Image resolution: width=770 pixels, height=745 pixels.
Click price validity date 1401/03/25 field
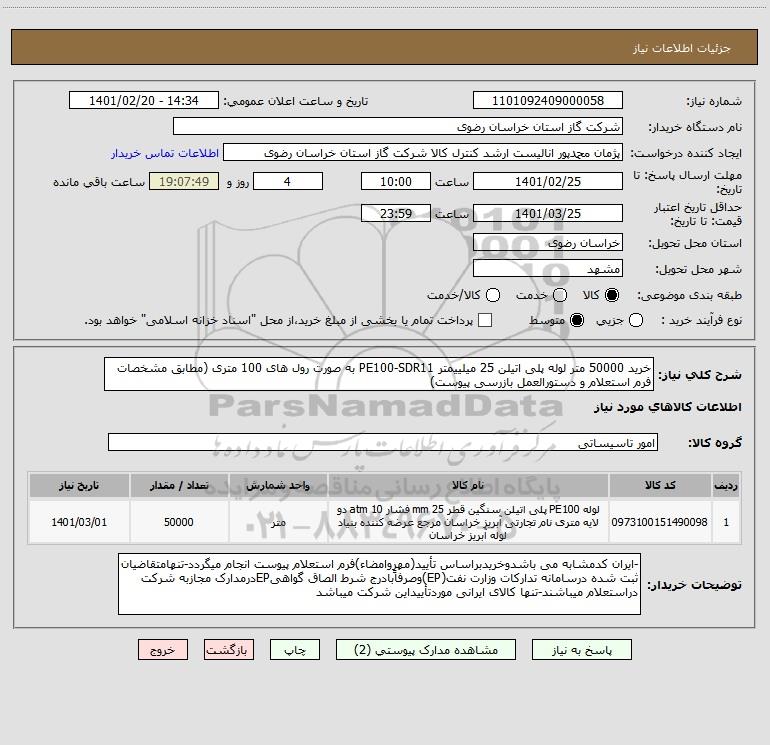[x=548, y=213]
